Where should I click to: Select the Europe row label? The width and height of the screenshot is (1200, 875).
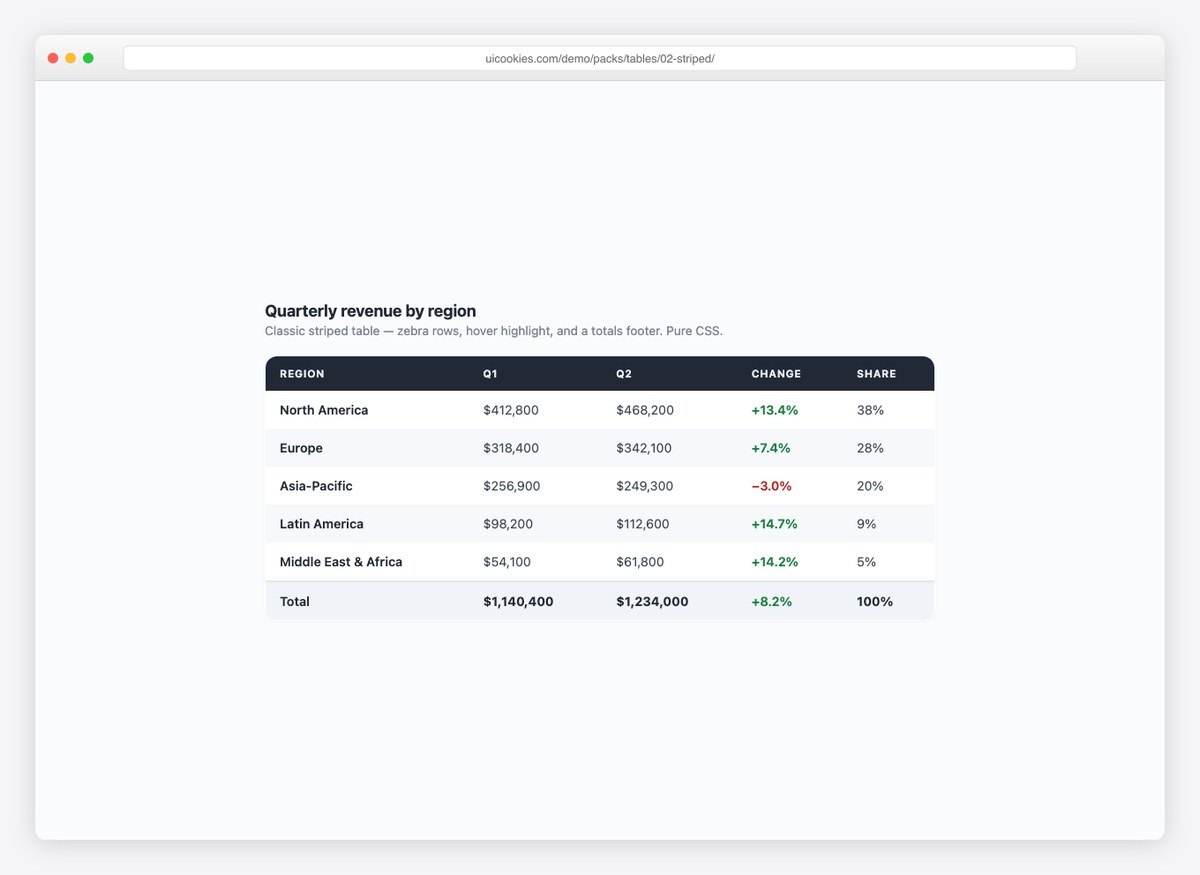click(x=301, y=448)
